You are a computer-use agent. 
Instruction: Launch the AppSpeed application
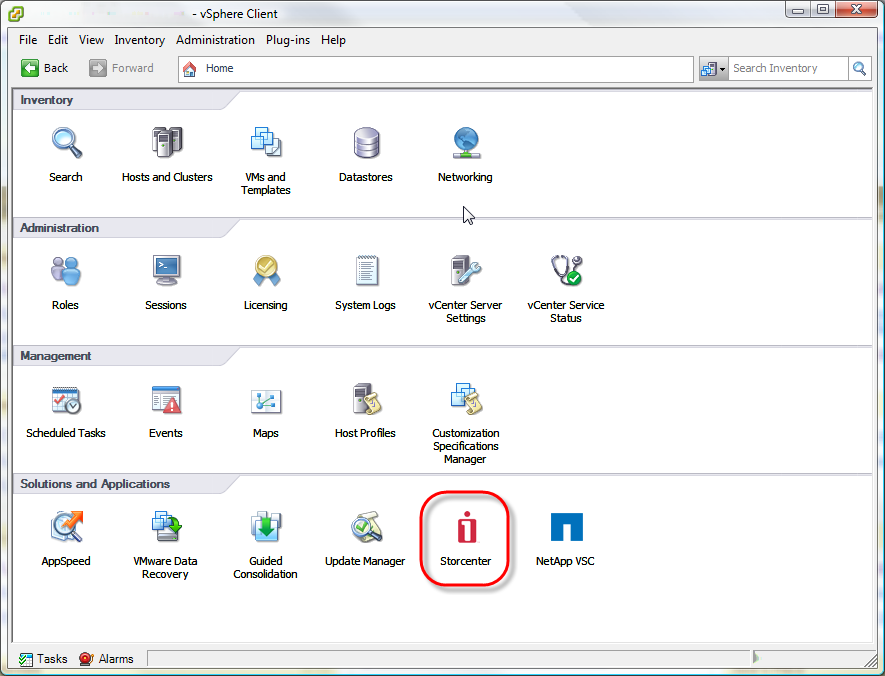pyautogui.click(x=67, y=526)
